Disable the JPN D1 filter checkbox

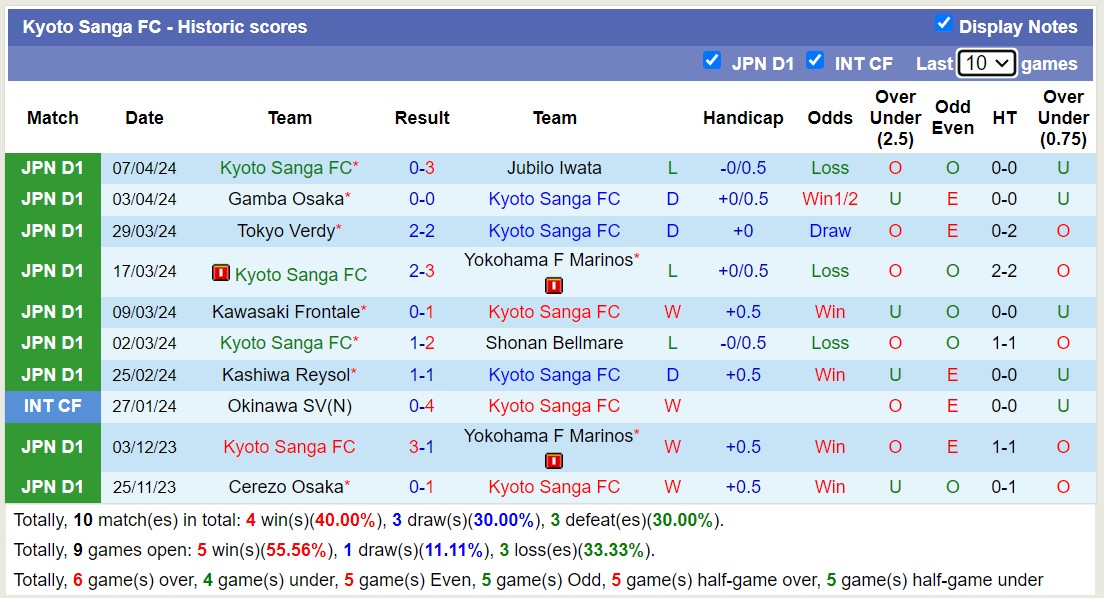pos(712,61)
